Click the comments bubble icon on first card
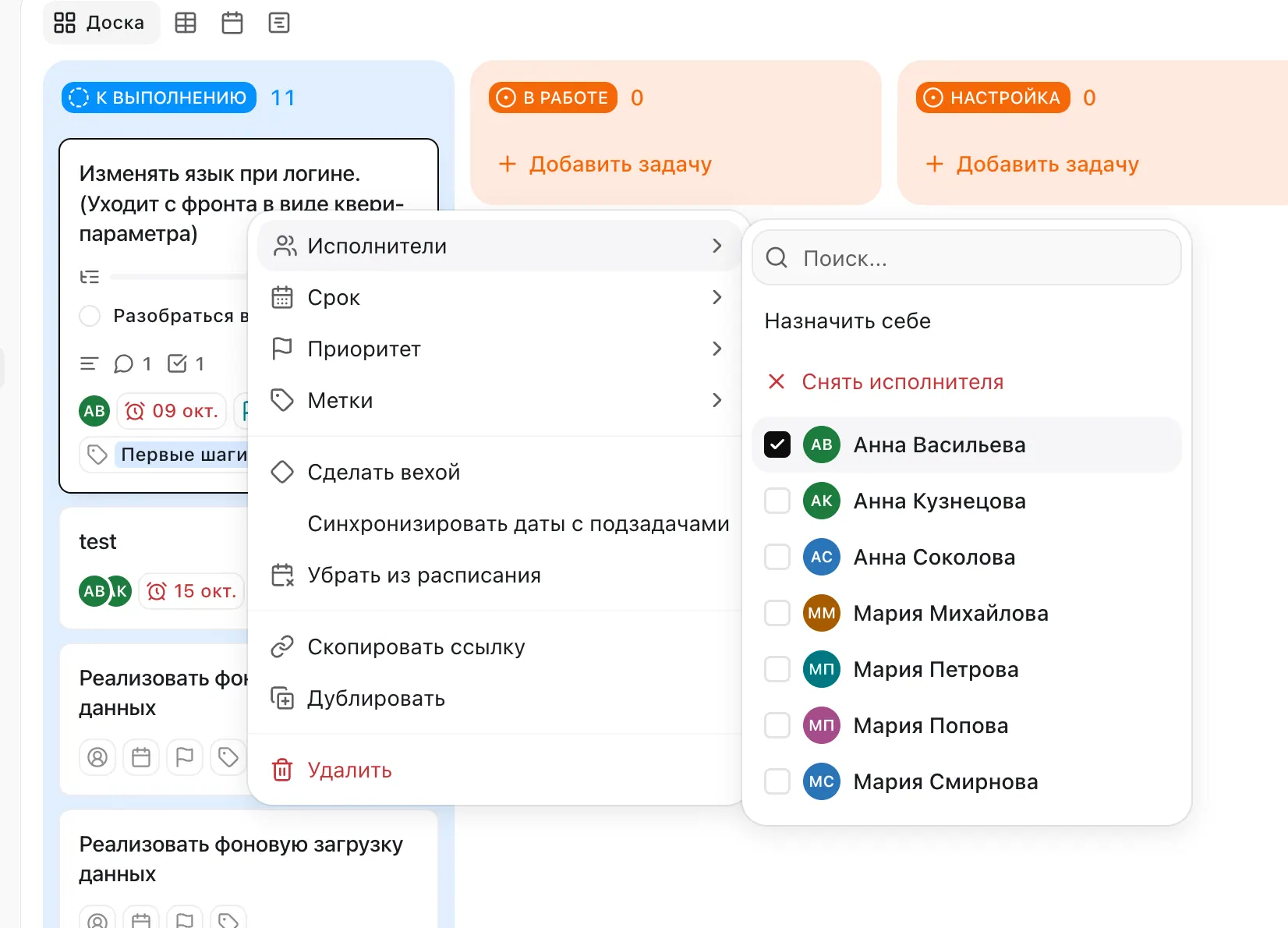Image resolution: width=1288 pixels, height=928 pixels. coord(124,364)
